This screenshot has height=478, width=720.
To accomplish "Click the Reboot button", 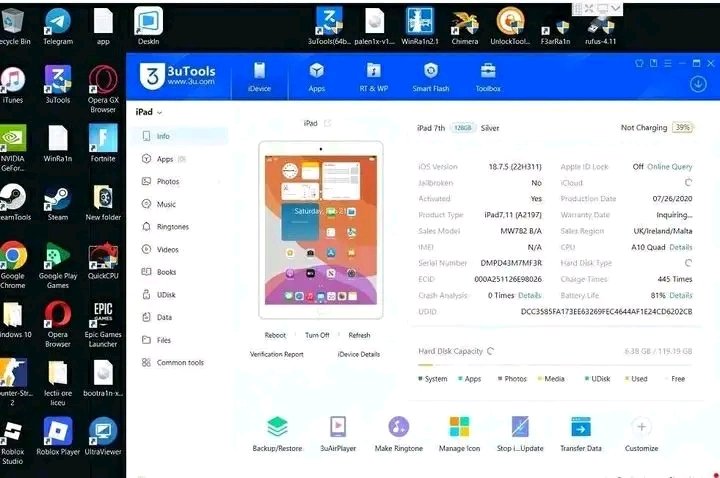I will coord(275,335).
